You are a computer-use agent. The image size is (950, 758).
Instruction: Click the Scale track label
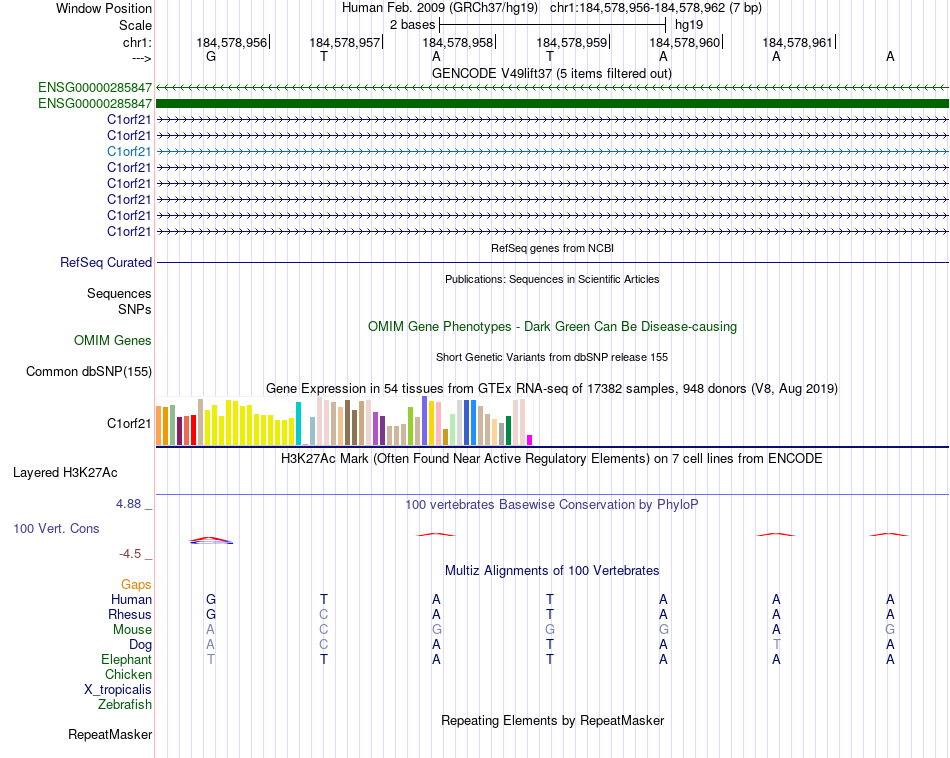[135, 25]
